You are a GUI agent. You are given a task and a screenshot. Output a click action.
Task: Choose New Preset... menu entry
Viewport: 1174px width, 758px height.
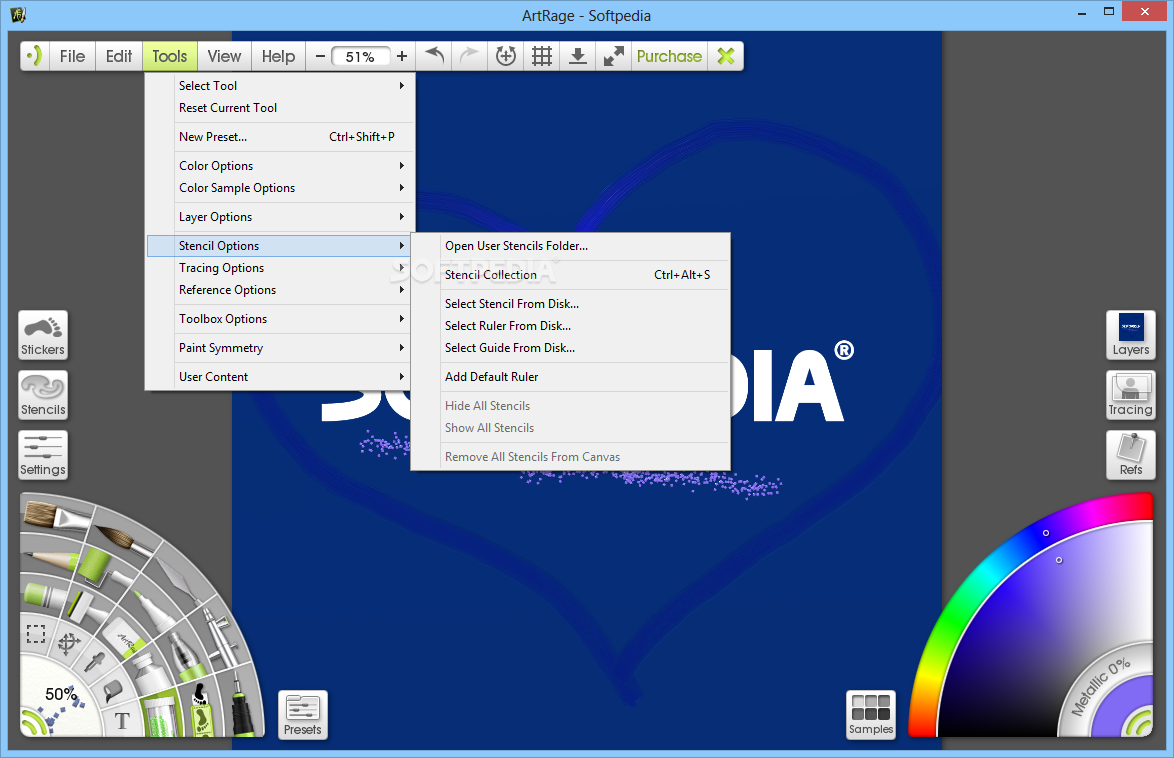[x=280, y=136]
